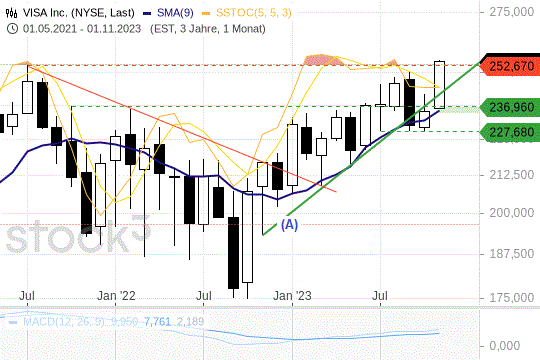The width and height of the screenshot is (540, 360).
Task: Click the first Jul label on the time axis
Action: [27, 296]
